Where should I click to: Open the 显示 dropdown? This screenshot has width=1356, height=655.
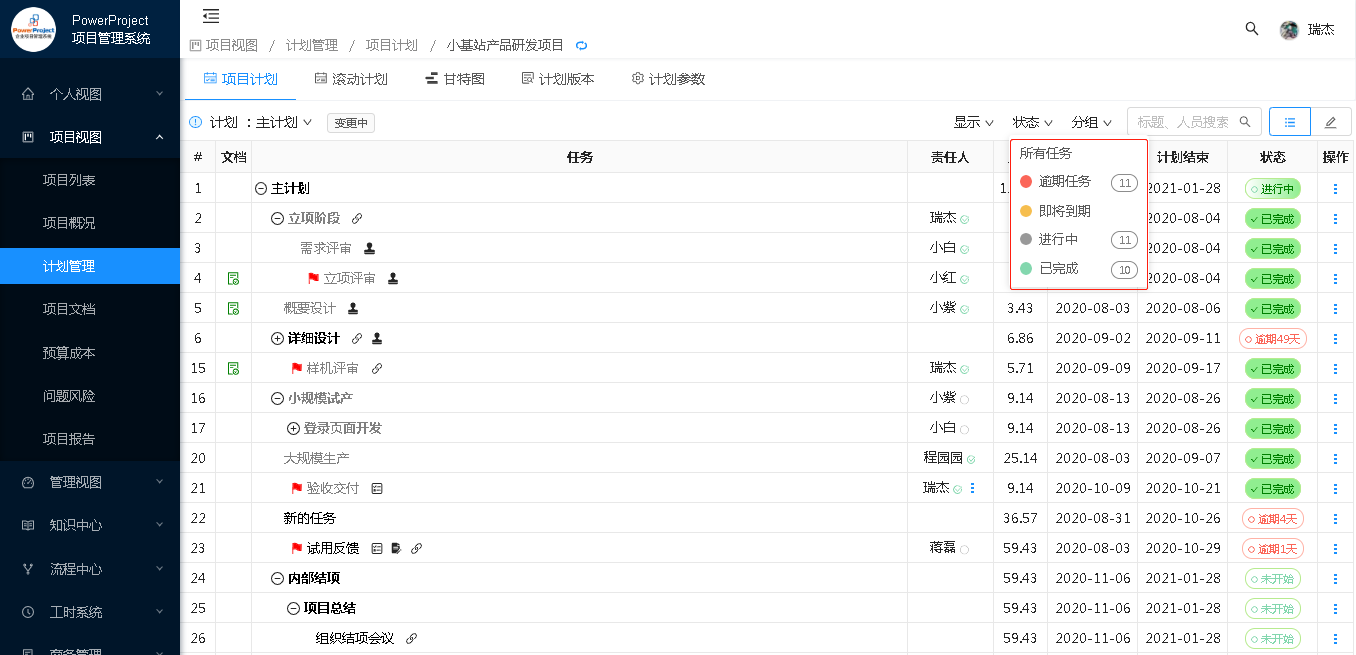pos(973,122)
